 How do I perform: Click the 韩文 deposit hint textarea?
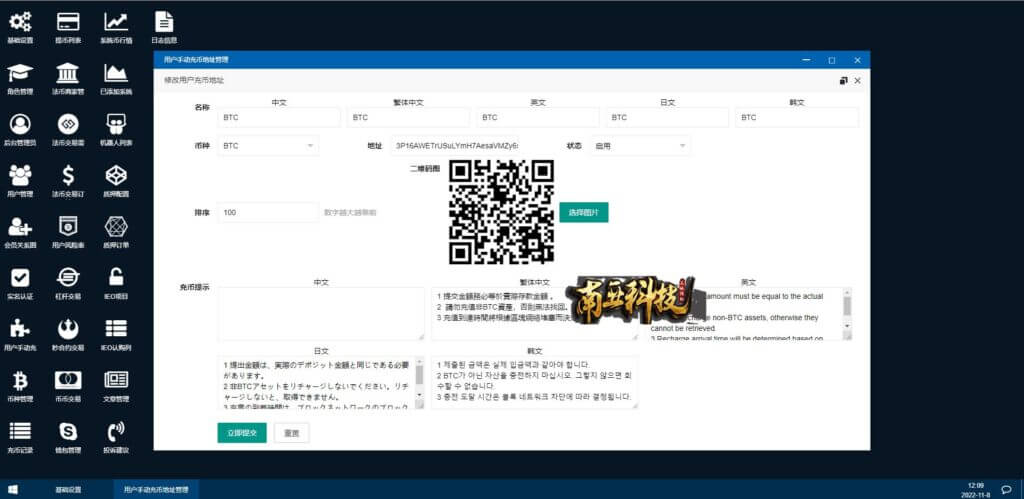click(534, 383)
